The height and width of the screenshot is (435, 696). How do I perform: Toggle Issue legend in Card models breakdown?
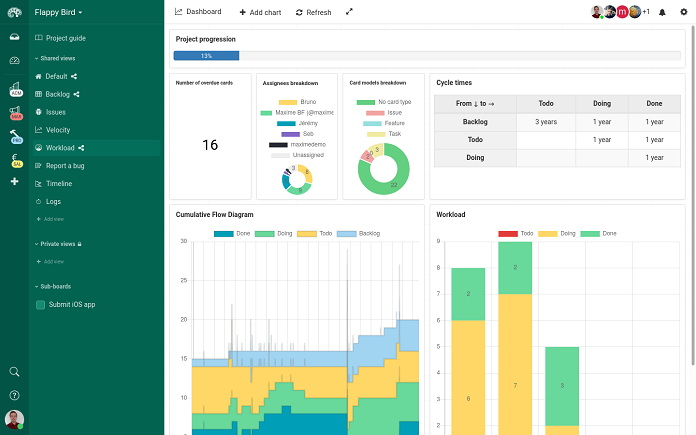coord(384,113)
